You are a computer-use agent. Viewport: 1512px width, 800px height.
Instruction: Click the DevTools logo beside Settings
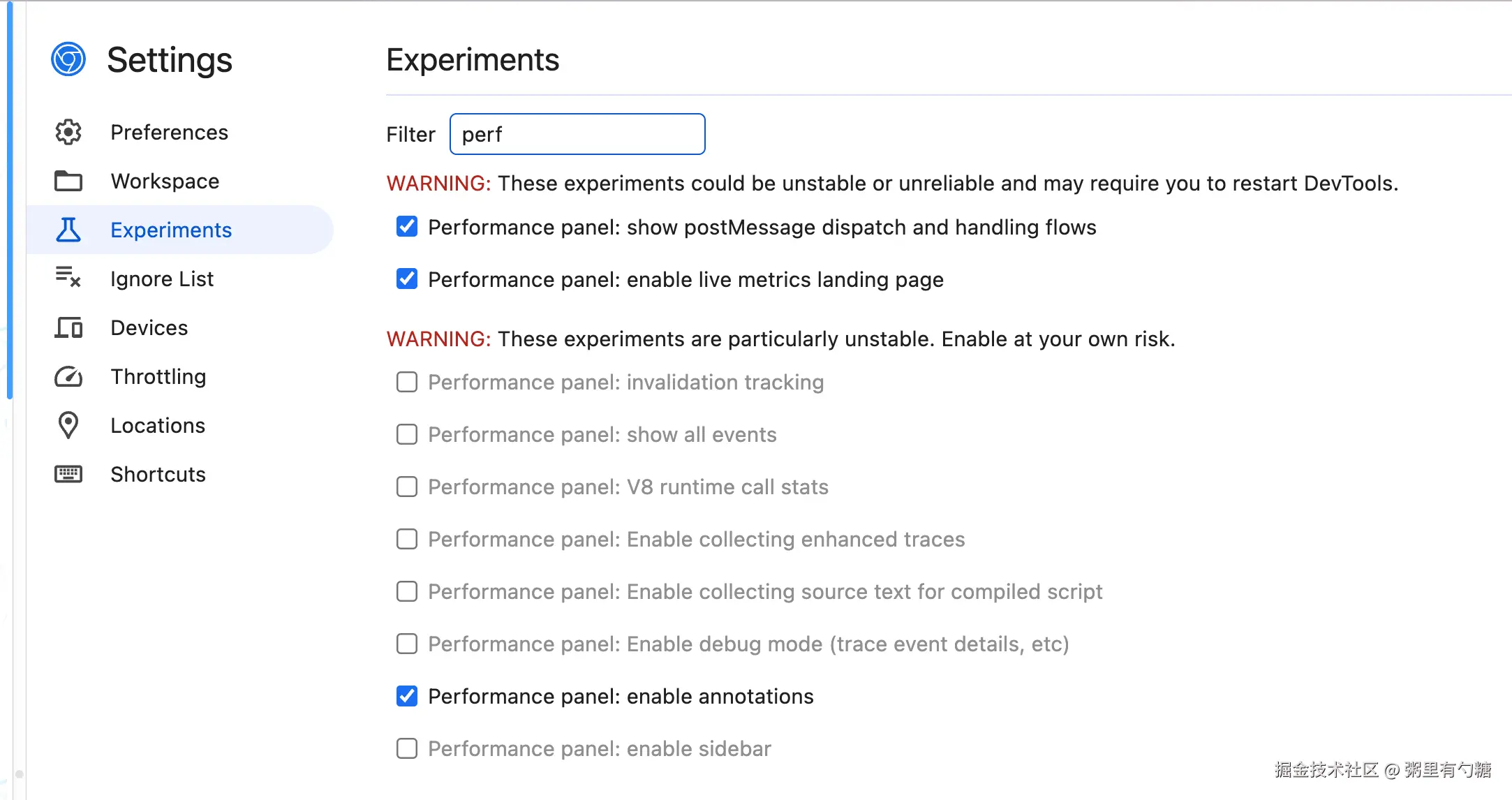click(x=68, y=59)
